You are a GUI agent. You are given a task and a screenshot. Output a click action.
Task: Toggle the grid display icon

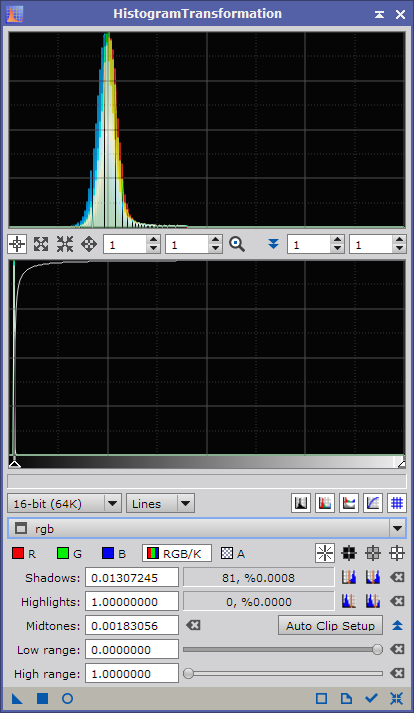pyautogui.click(x=397, y=503)
